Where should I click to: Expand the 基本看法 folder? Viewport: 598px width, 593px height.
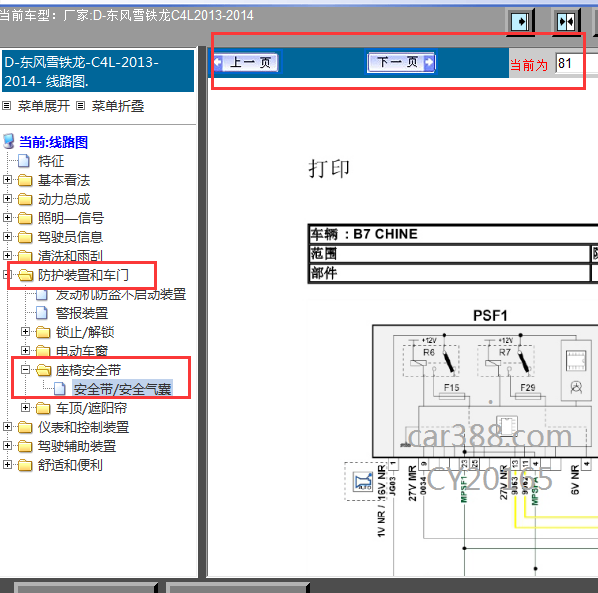[x=7, y=180]
